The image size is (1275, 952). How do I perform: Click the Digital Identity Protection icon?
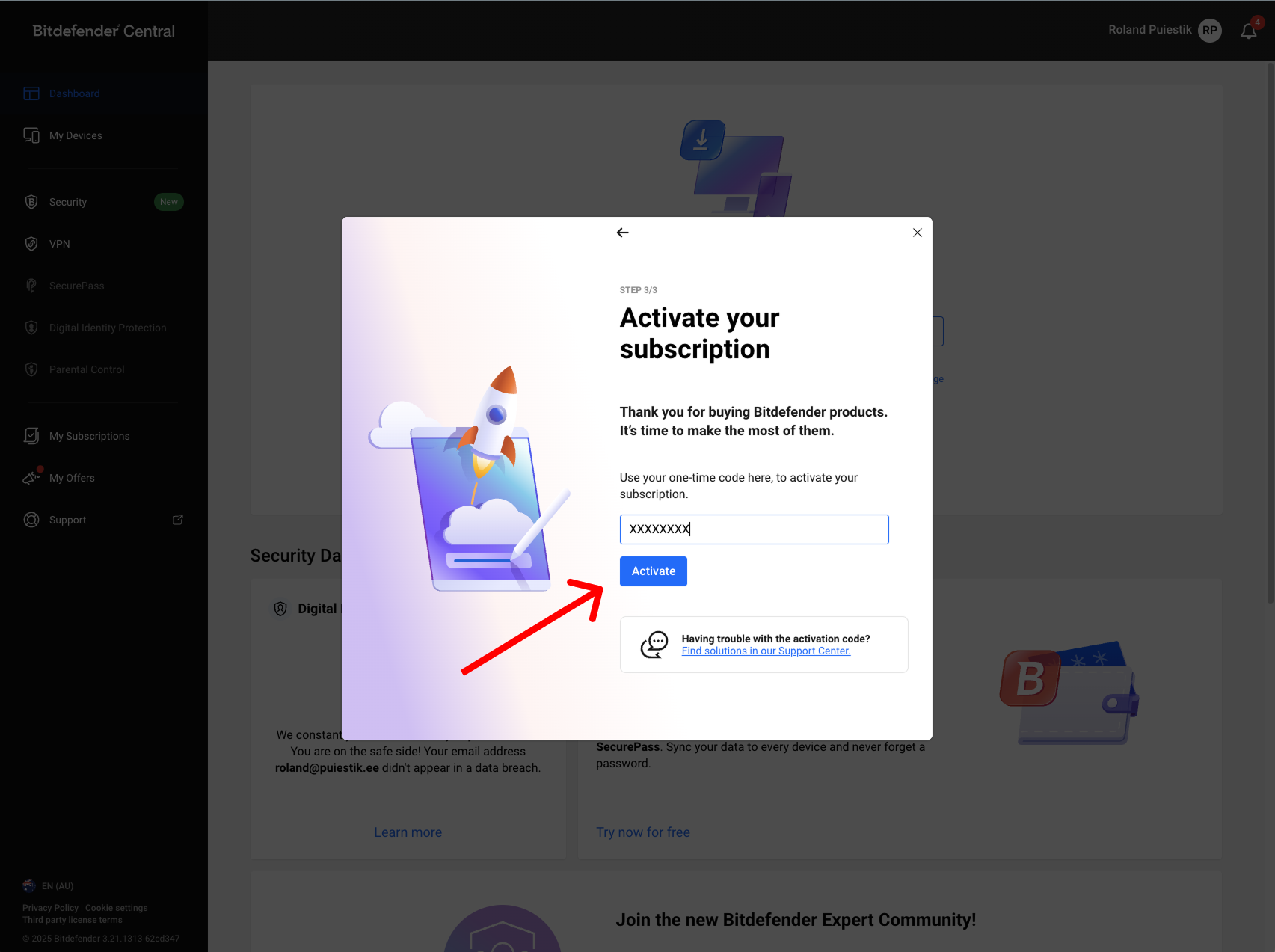31,328
